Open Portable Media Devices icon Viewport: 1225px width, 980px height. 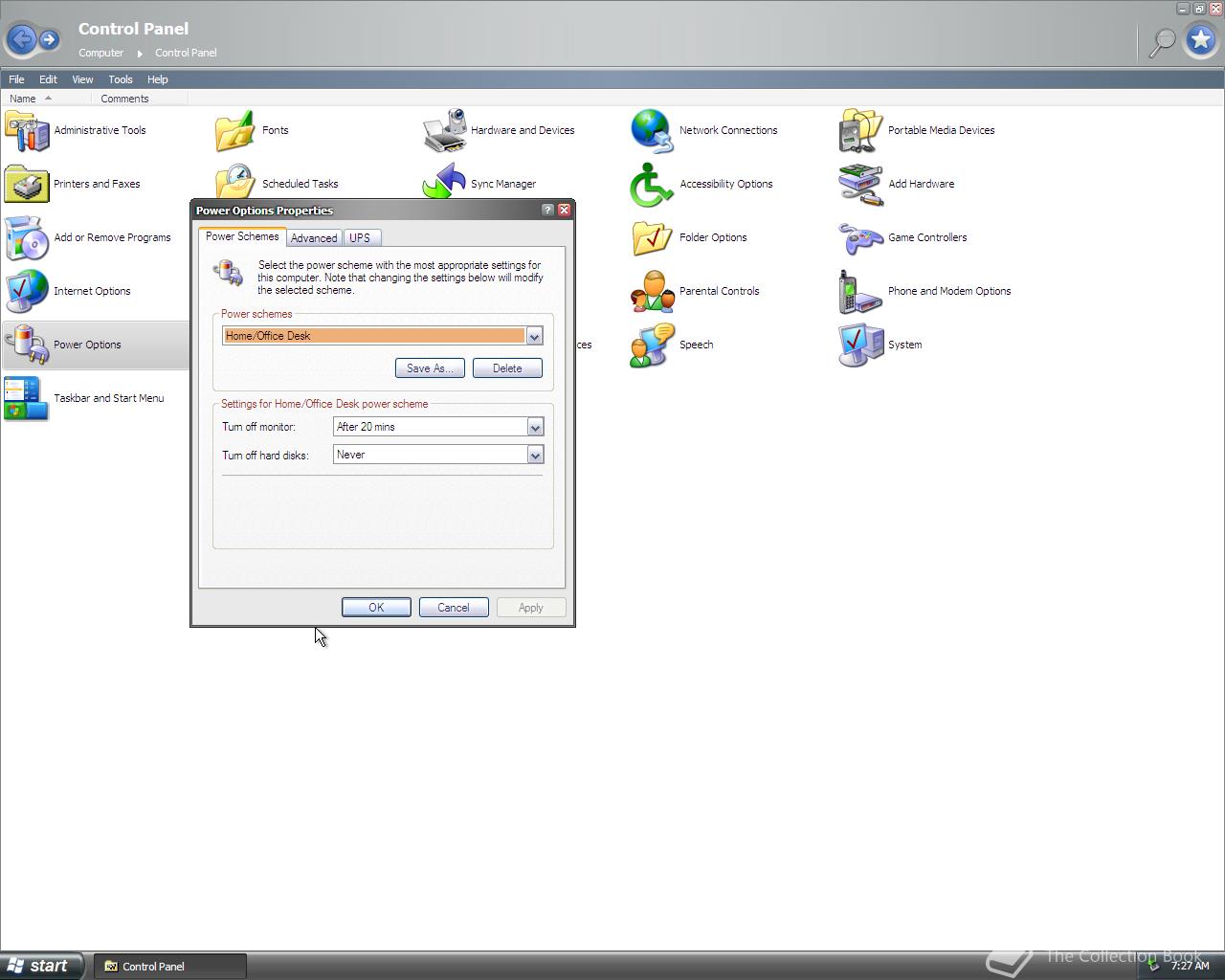click(861, 131)
